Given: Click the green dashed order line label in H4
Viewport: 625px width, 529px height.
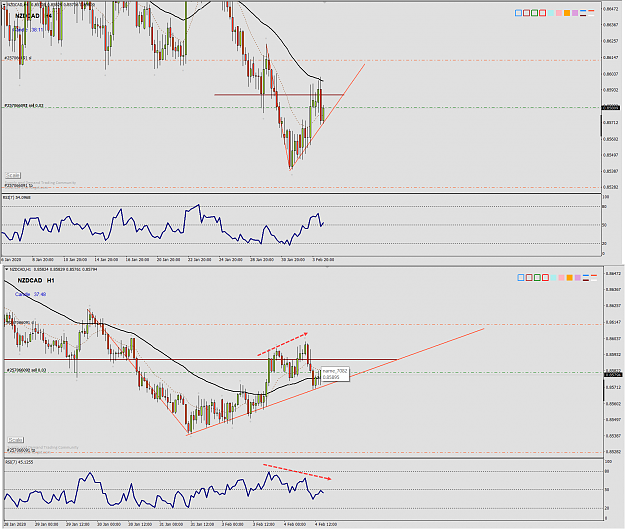Looking at the screenshot, I should coord(24,106).
